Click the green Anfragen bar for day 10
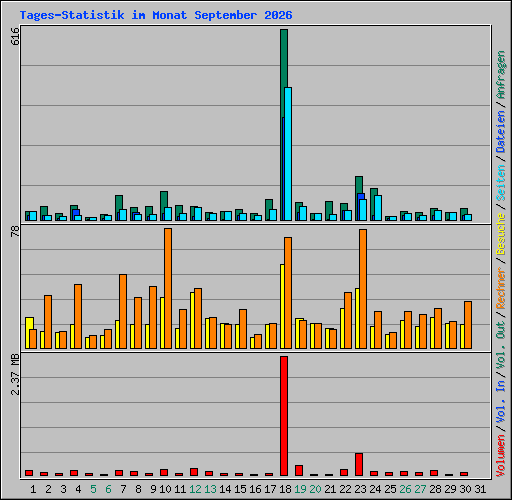The image size is (512, 500). tap(164, 199)
